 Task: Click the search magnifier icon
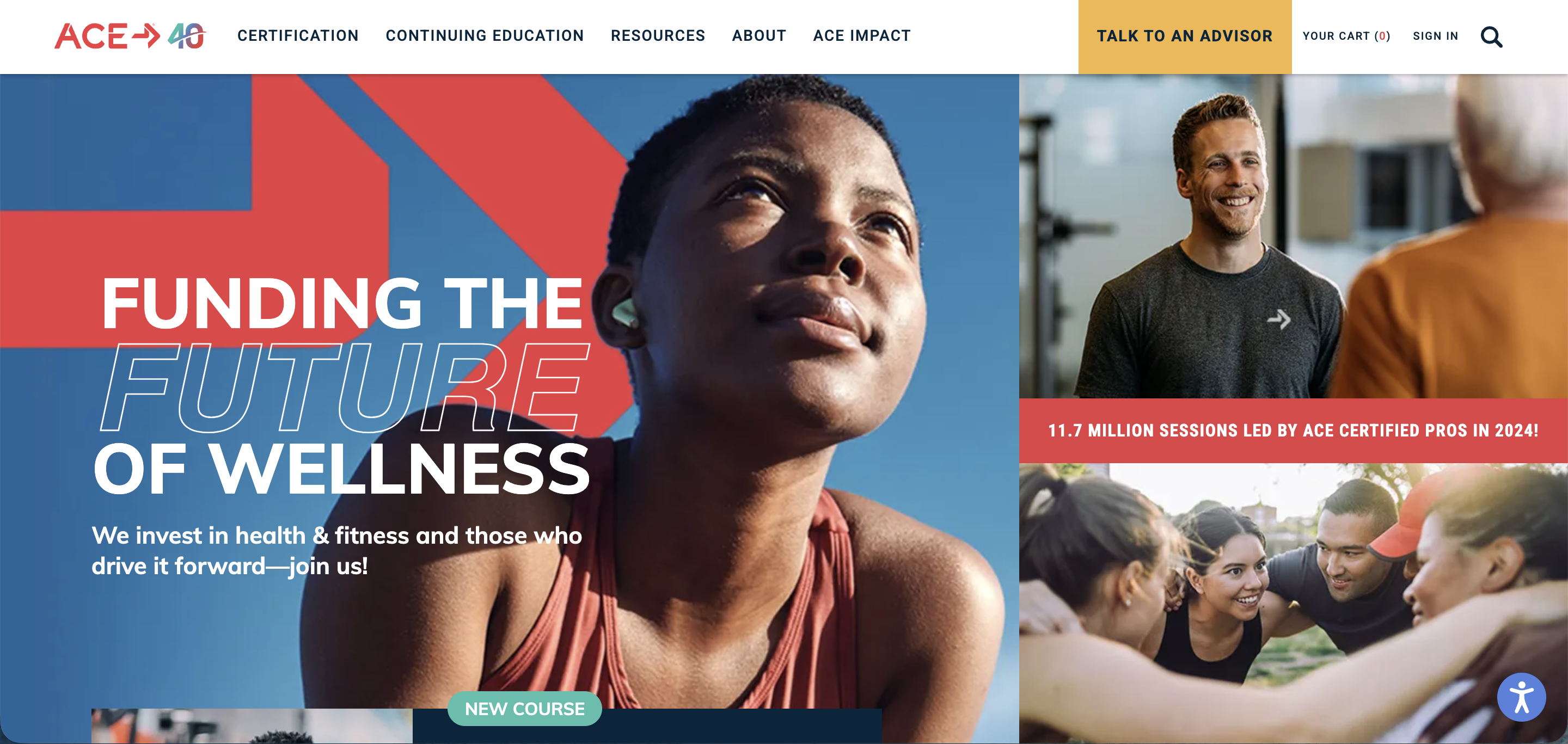pos(1491,36)
